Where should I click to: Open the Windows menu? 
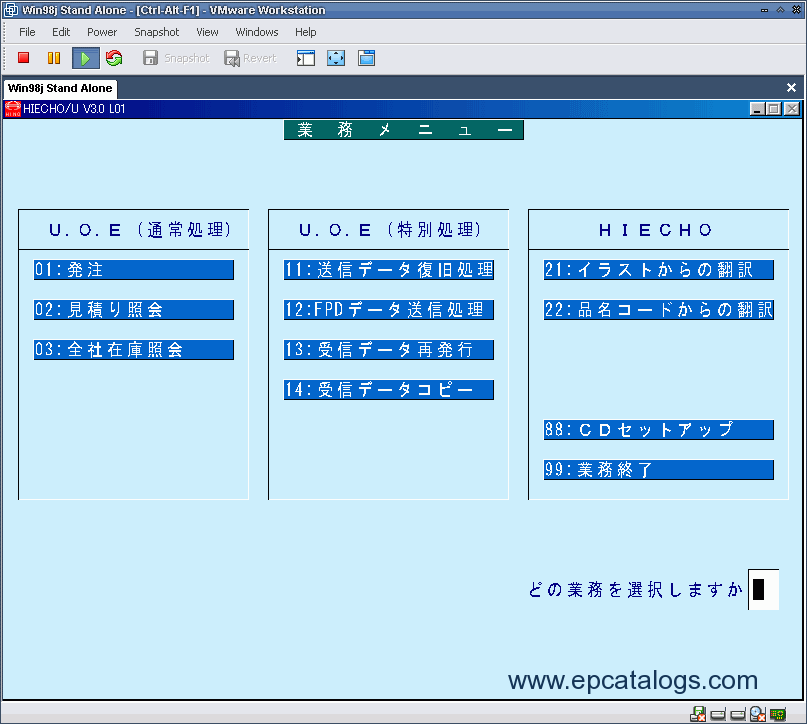pos(257,32)
